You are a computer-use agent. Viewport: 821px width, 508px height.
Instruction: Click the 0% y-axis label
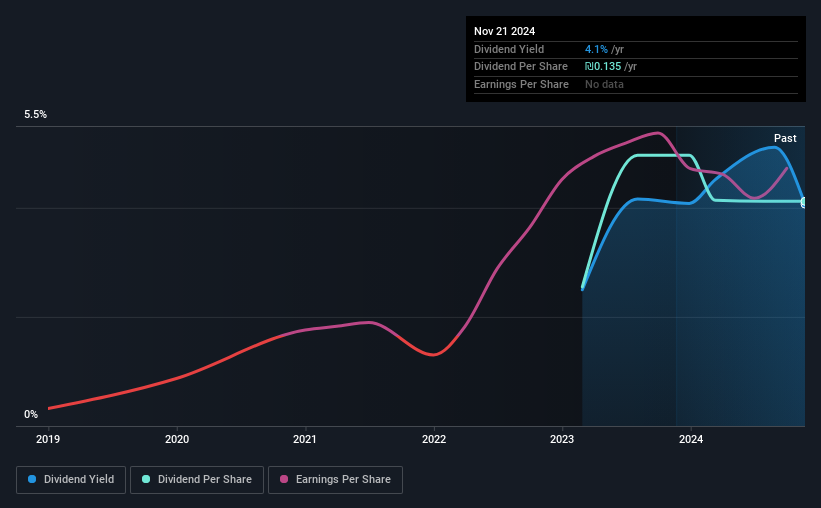click(x=31, y=414)
